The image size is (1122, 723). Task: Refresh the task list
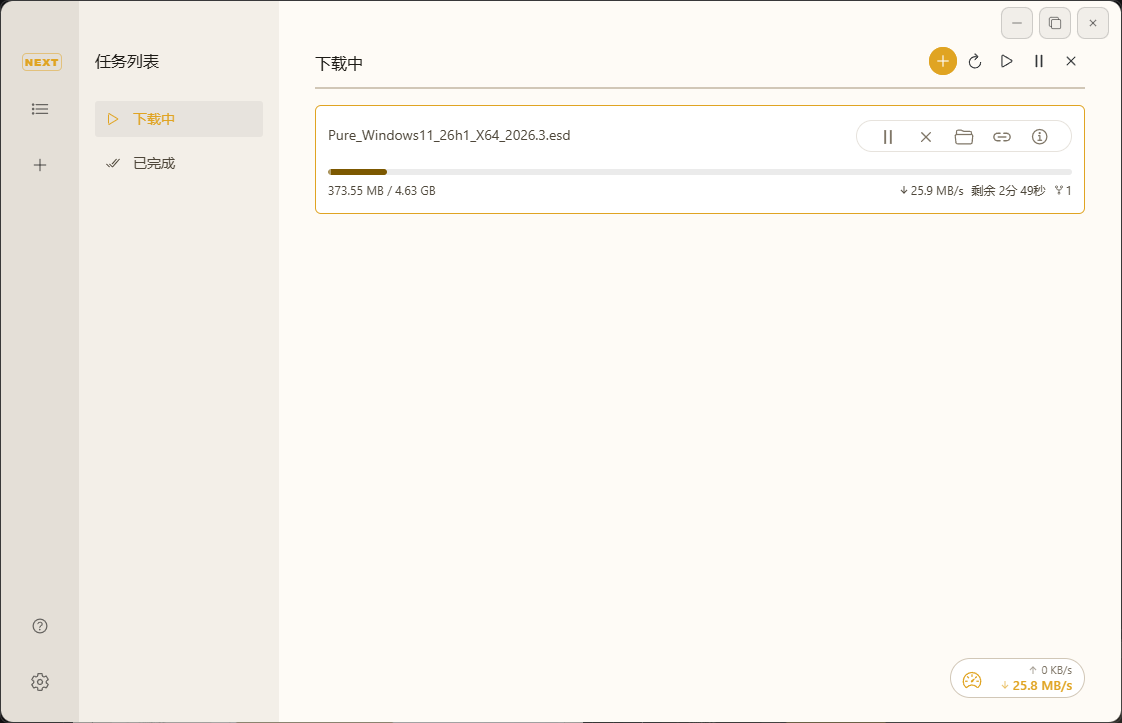[x=975, y=62]
